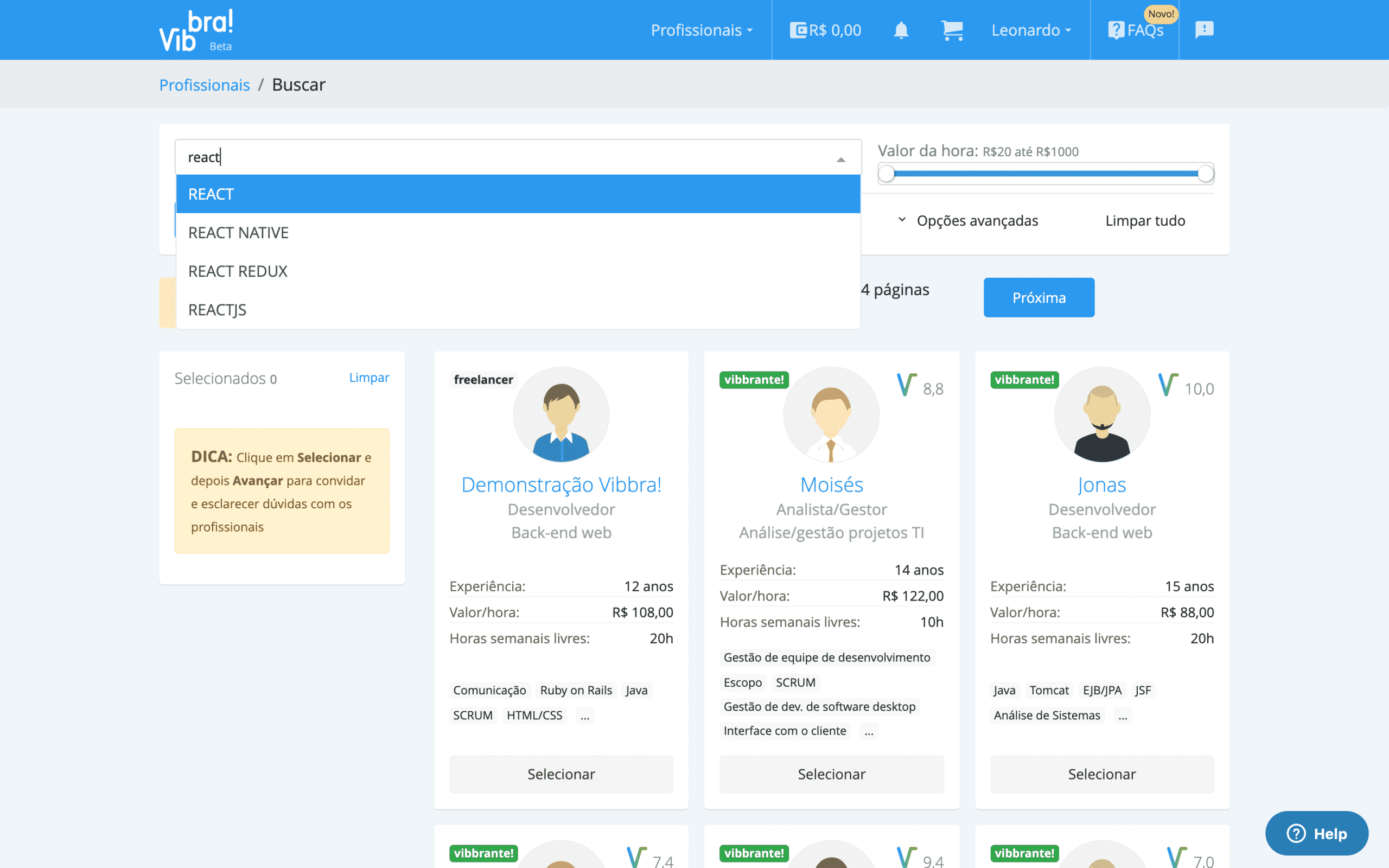Click Interface com o cliente tag

coord(785,731)
